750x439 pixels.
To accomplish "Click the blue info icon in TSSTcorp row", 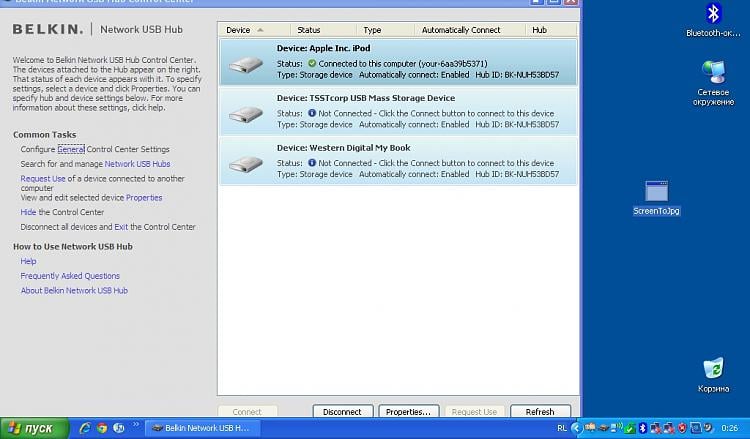I will click(x=312, y=113).
